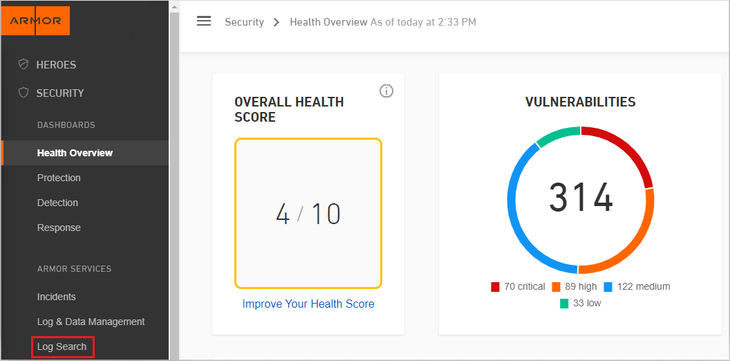The height and width of the screenshot is (361, 730).
Task: Collapse the SECURITY sidebar section
Action: (x=60, y=93)
